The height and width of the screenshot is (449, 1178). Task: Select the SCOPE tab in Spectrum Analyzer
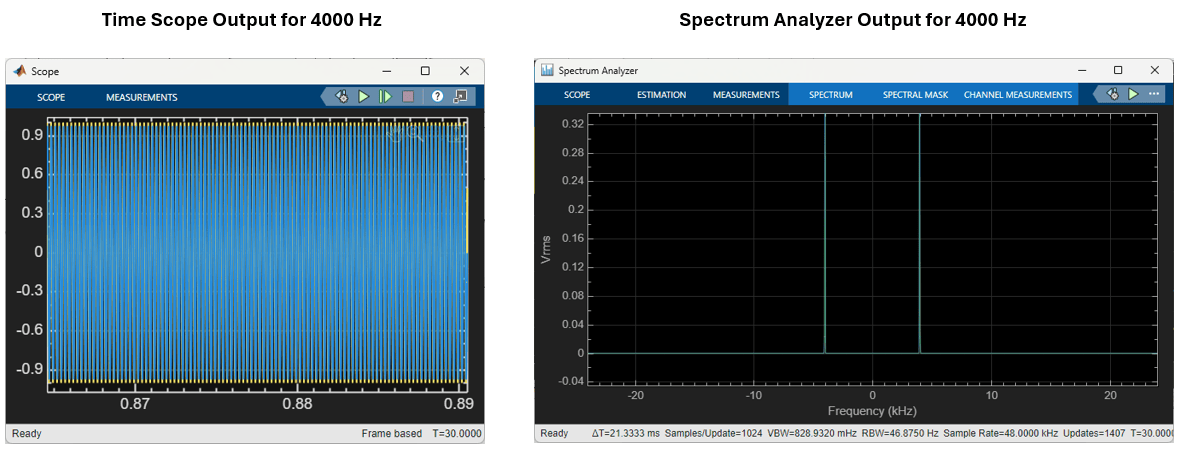pyautogui.click(x=576, y=95)
